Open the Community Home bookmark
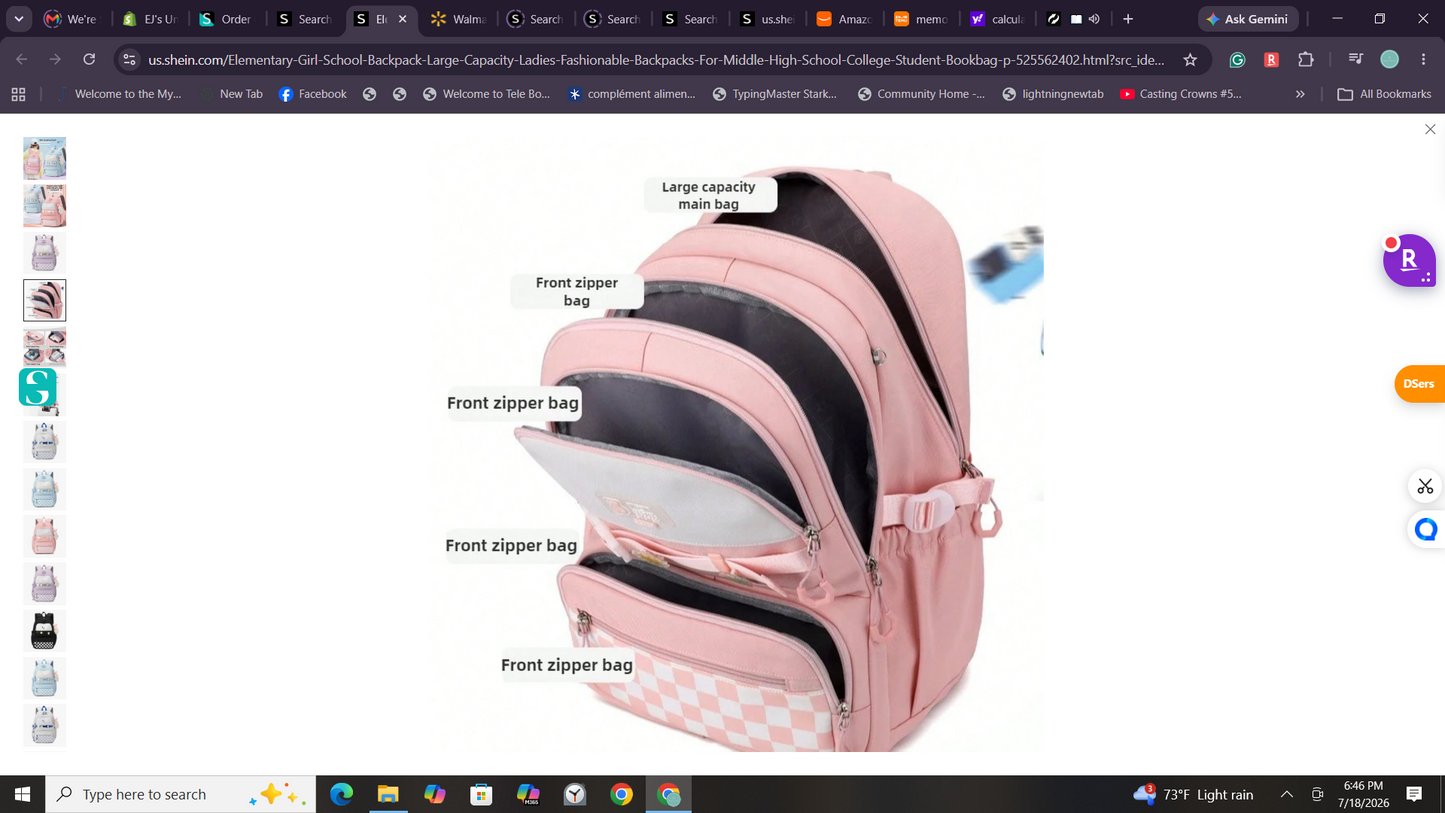Image resolution: width=1445 pixels, height=813 pixels. click(921, 94)
